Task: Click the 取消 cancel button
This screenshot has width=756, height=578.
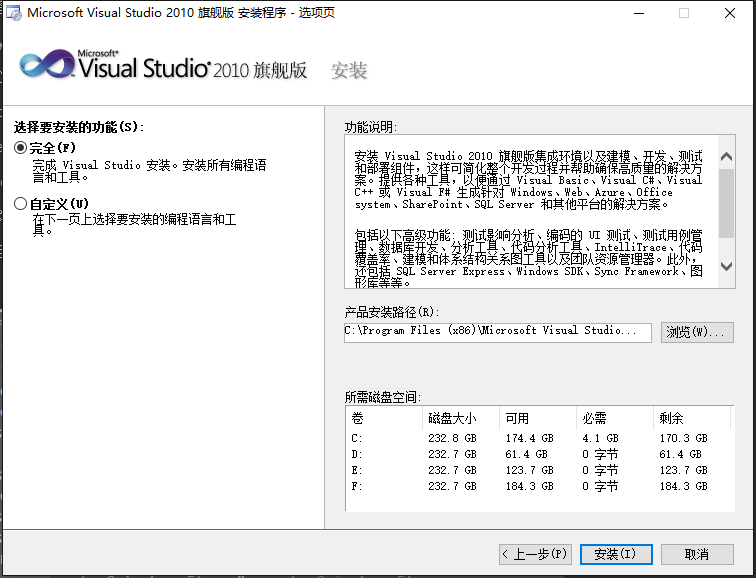Action: click(x=697, y=554)
